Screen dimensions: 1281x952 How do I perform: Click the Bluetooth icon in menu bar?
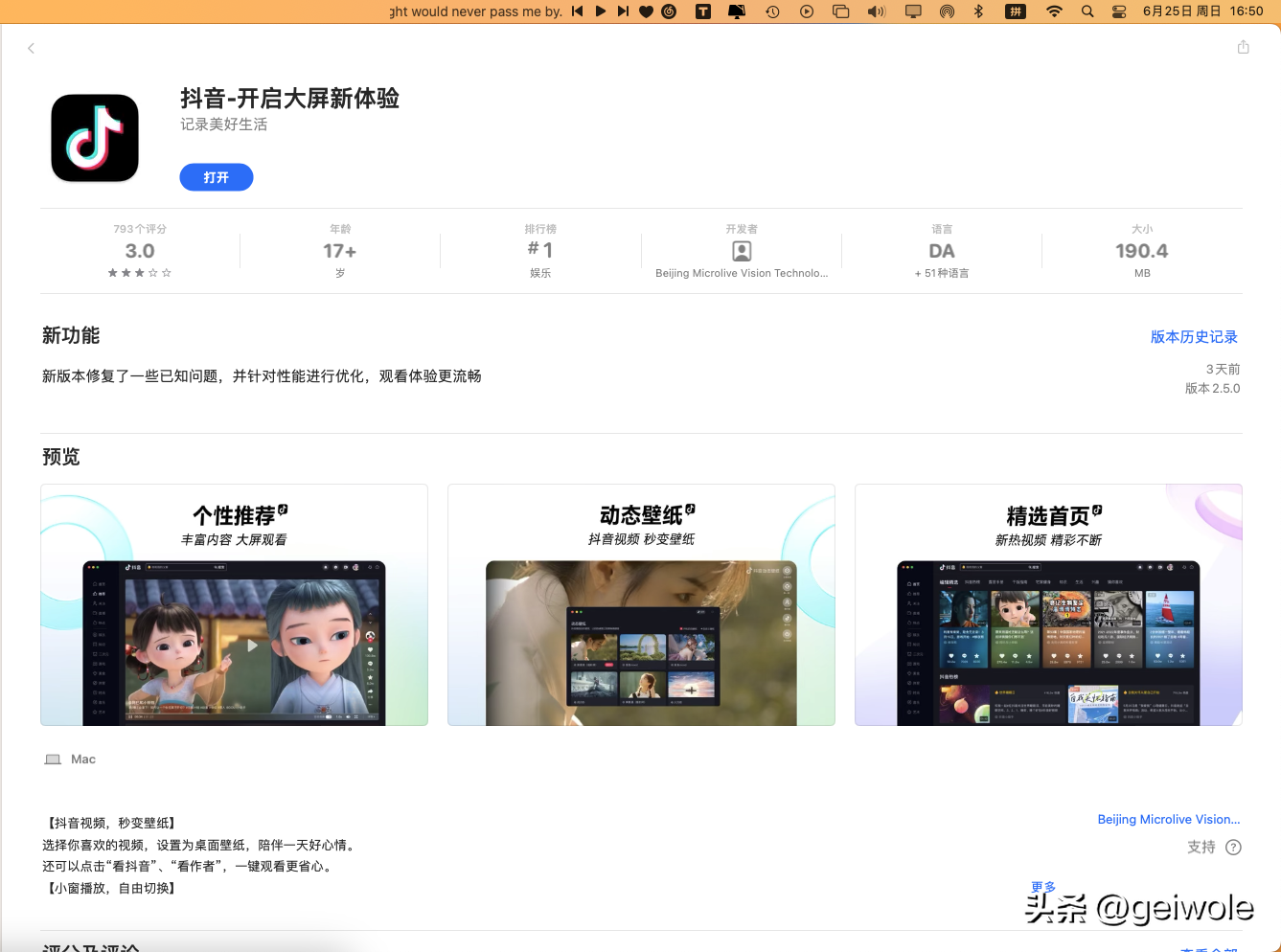tap(978, 11)
